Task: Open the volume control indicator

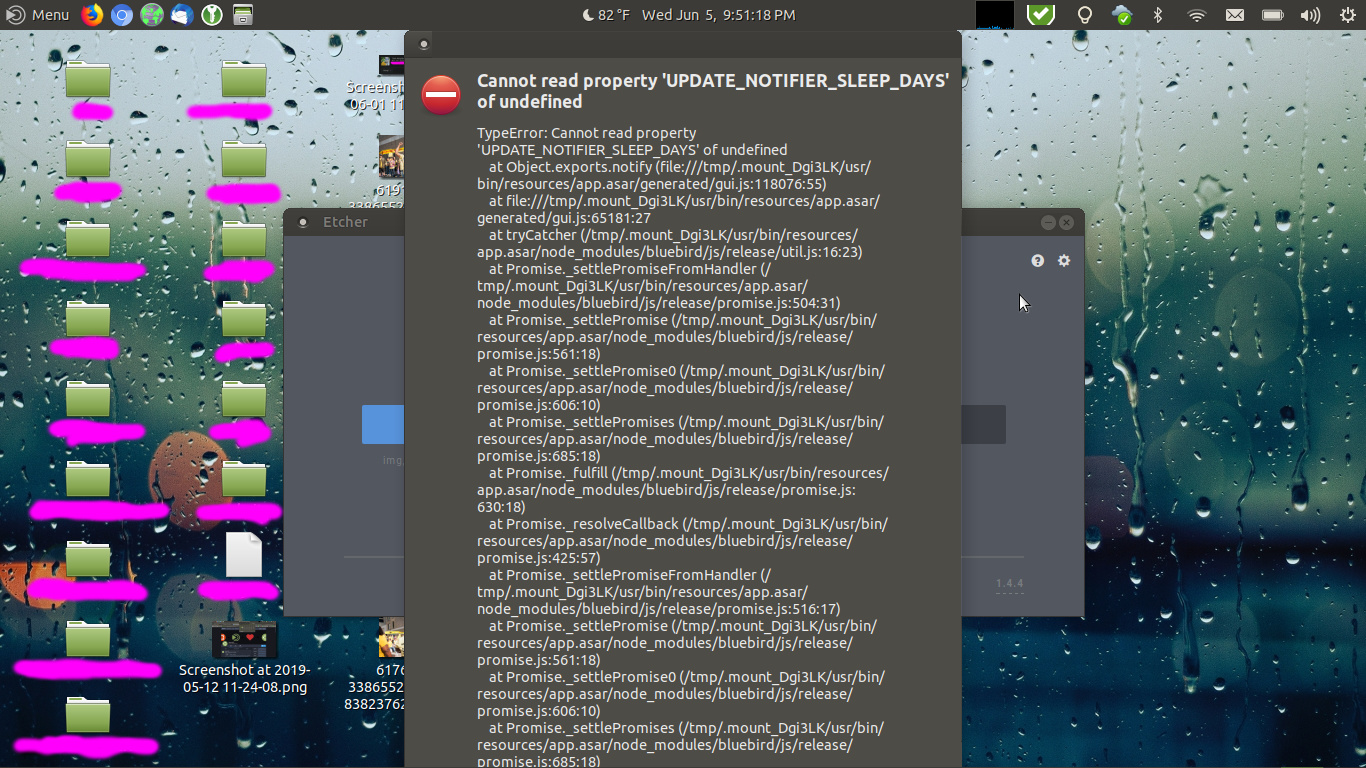Action: 1310,15
